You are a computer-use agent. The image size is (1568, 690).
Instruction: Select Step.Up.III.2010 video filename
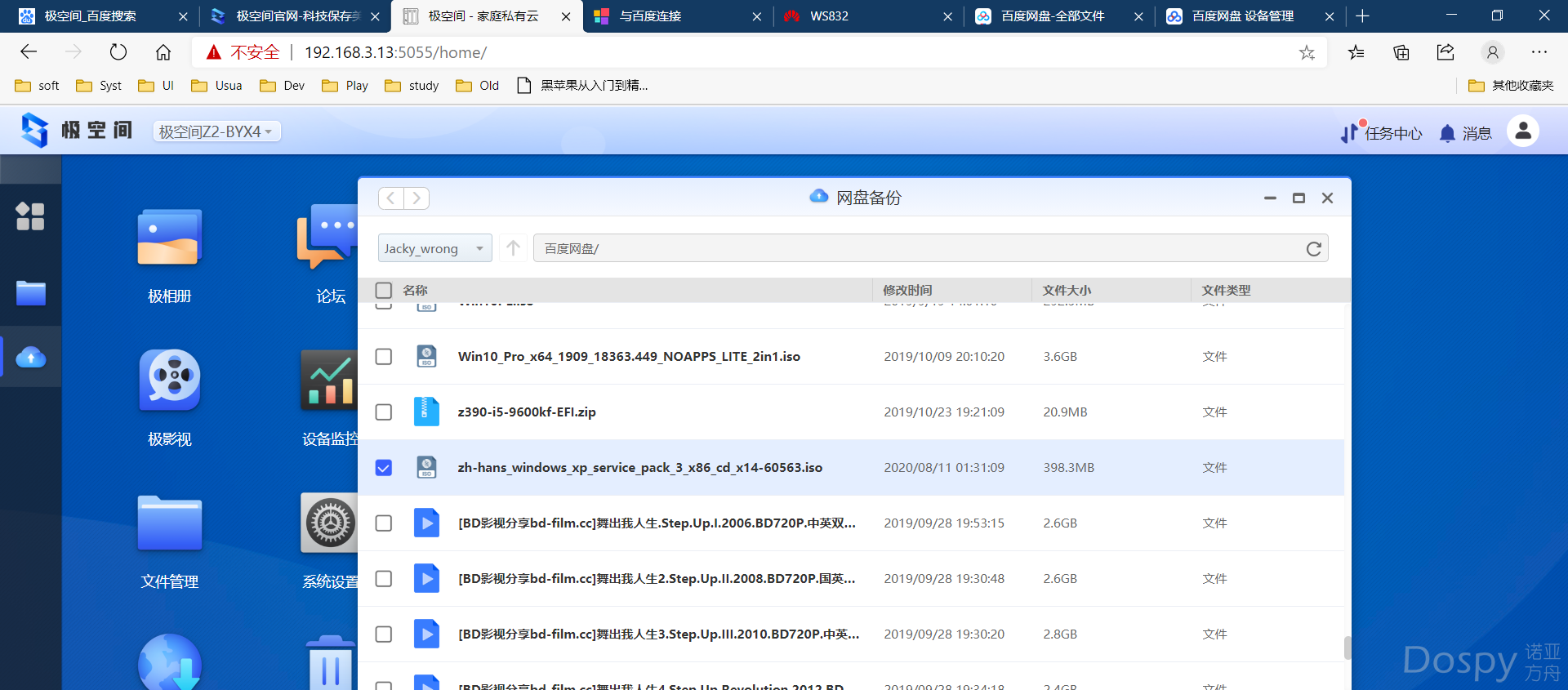click(658, 634)
